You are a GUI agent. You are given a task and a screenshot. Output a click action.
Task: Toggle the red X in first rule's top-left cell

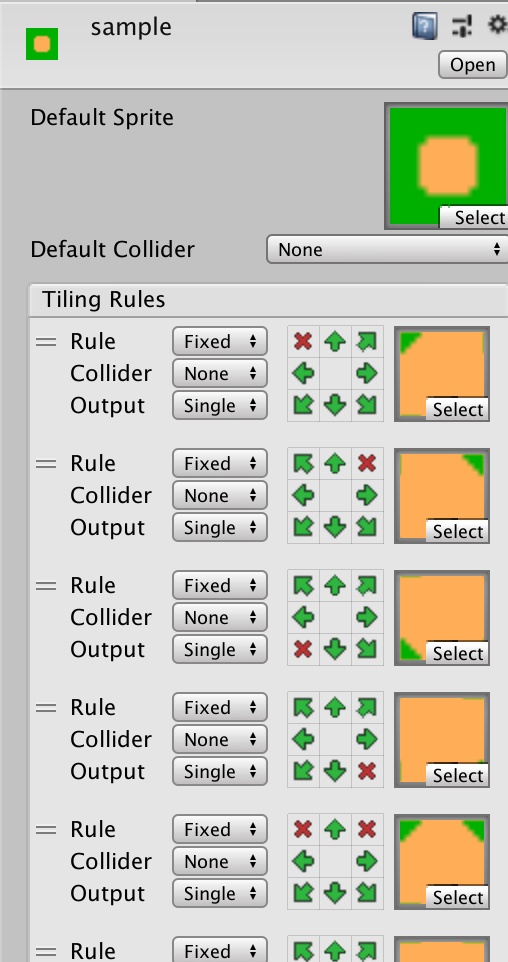point(303,342)
